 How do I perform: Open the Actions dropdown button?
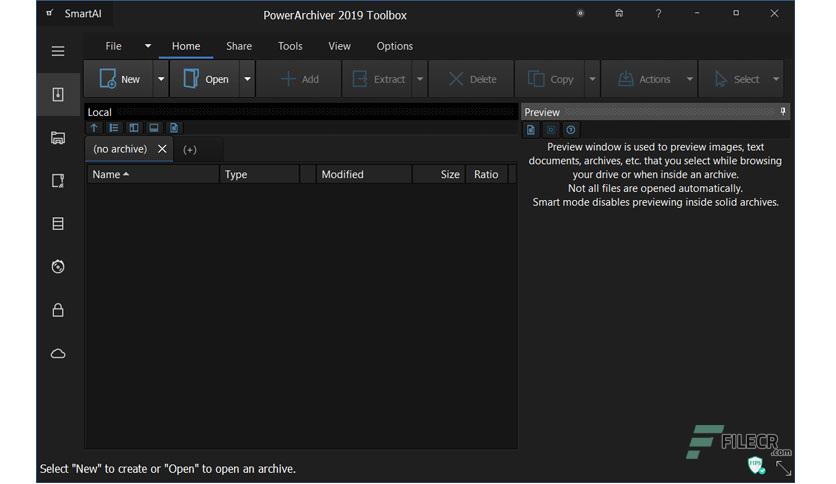(649, 79)
